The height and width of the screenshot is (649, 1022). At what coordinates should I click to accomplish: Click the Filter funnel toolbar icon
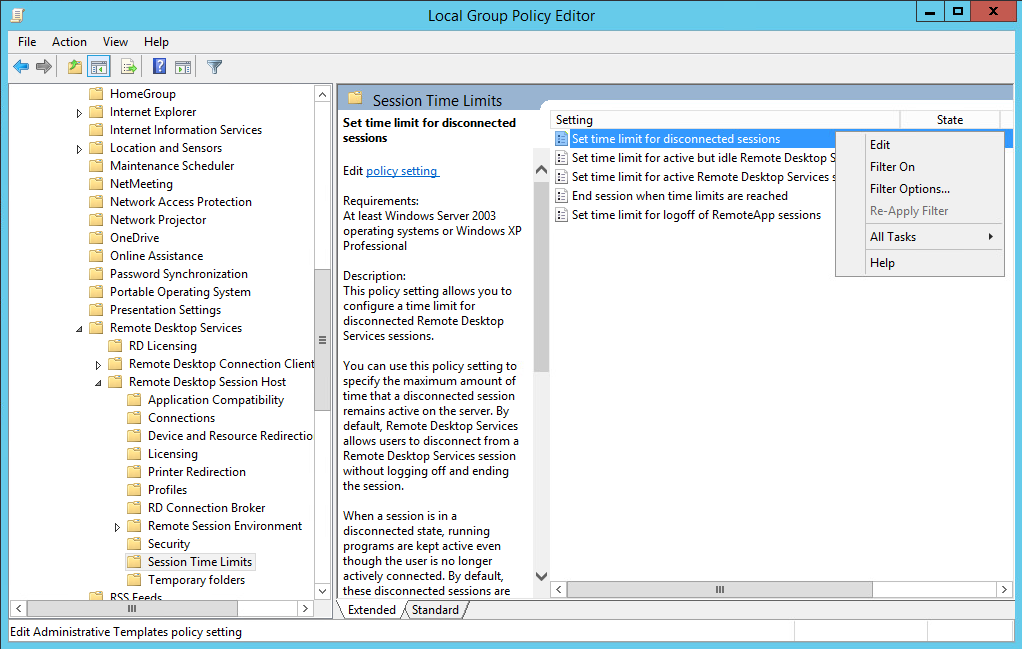(214, 66)
